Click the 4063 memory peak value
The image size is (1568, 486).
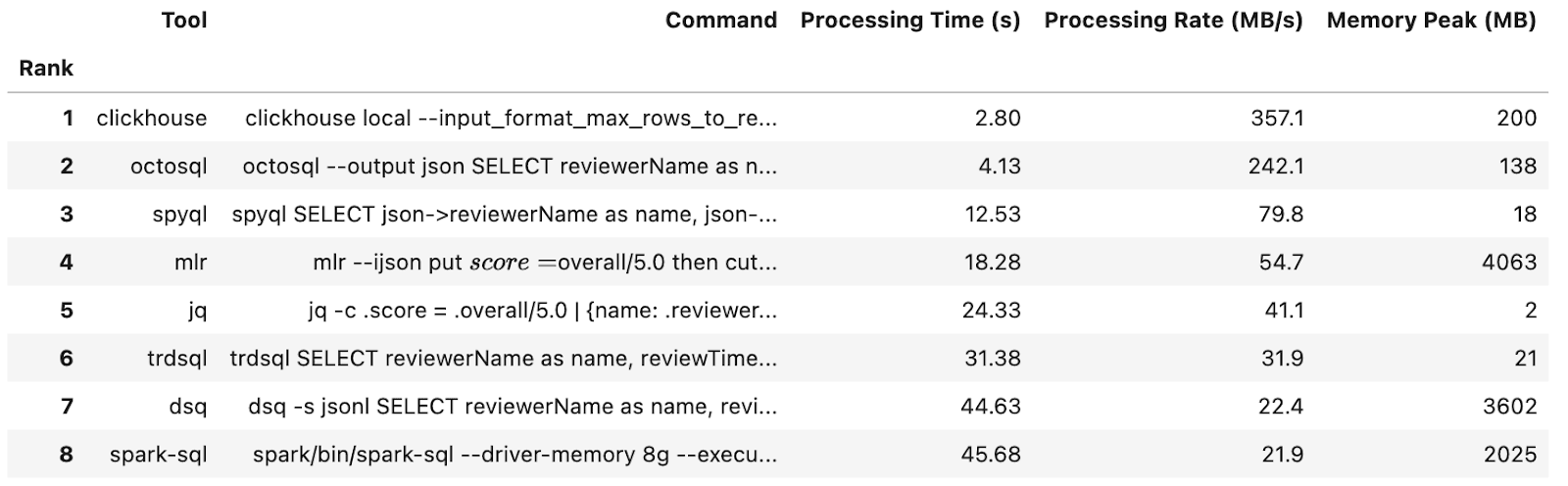(1509, 263)
